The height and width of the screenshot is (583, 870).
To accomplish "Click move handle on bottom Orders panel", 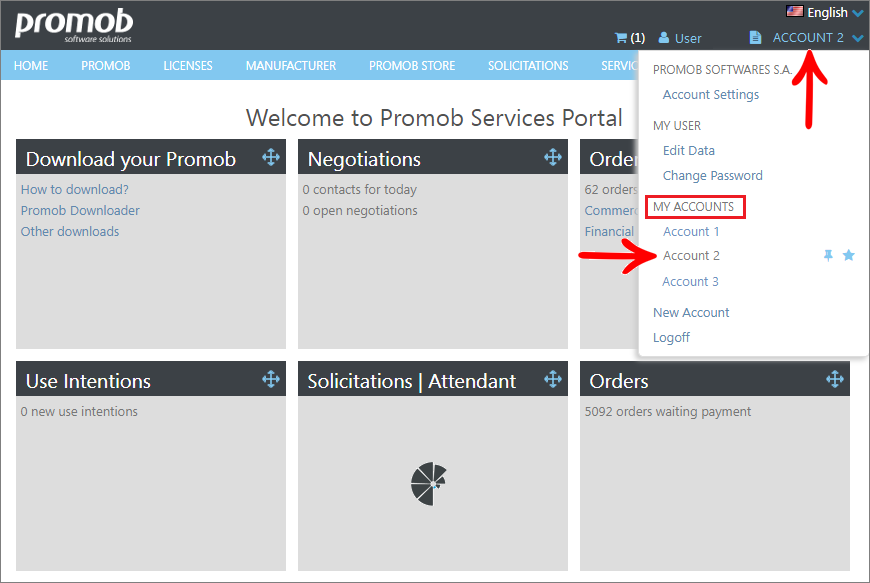I will coord(834,379).
